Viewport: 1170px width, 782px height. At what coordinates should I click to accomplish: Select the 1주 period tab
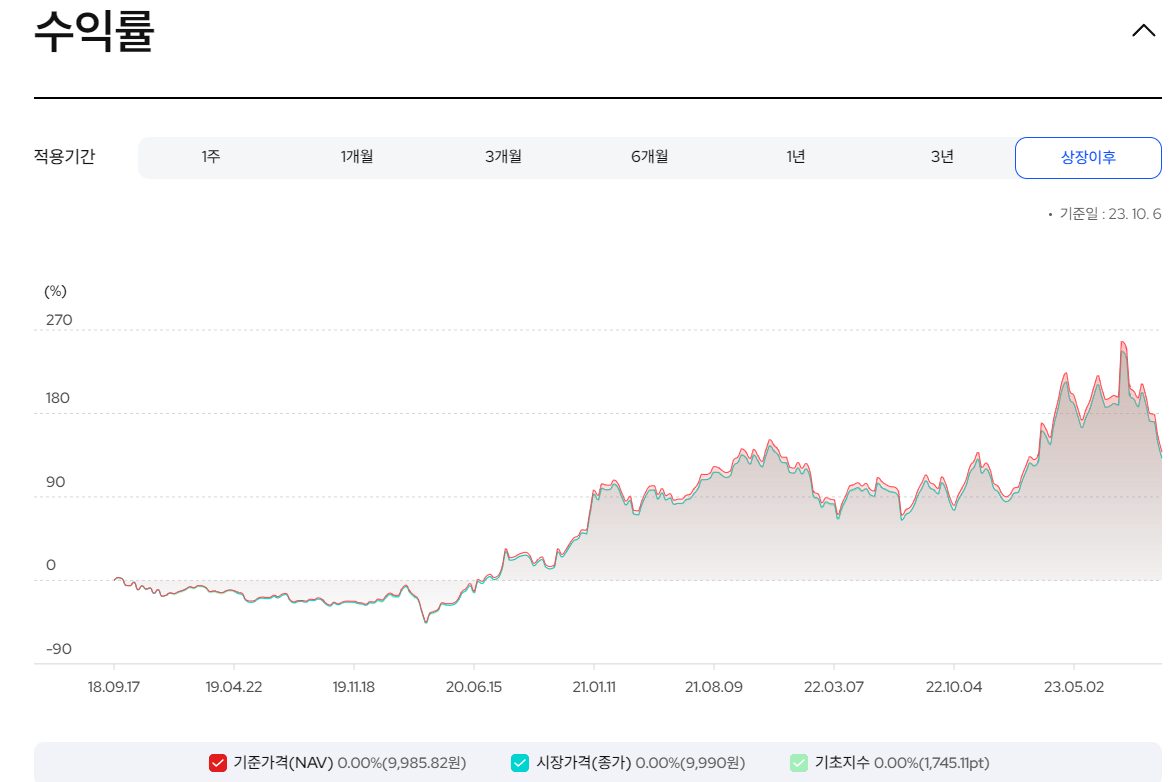210,157
